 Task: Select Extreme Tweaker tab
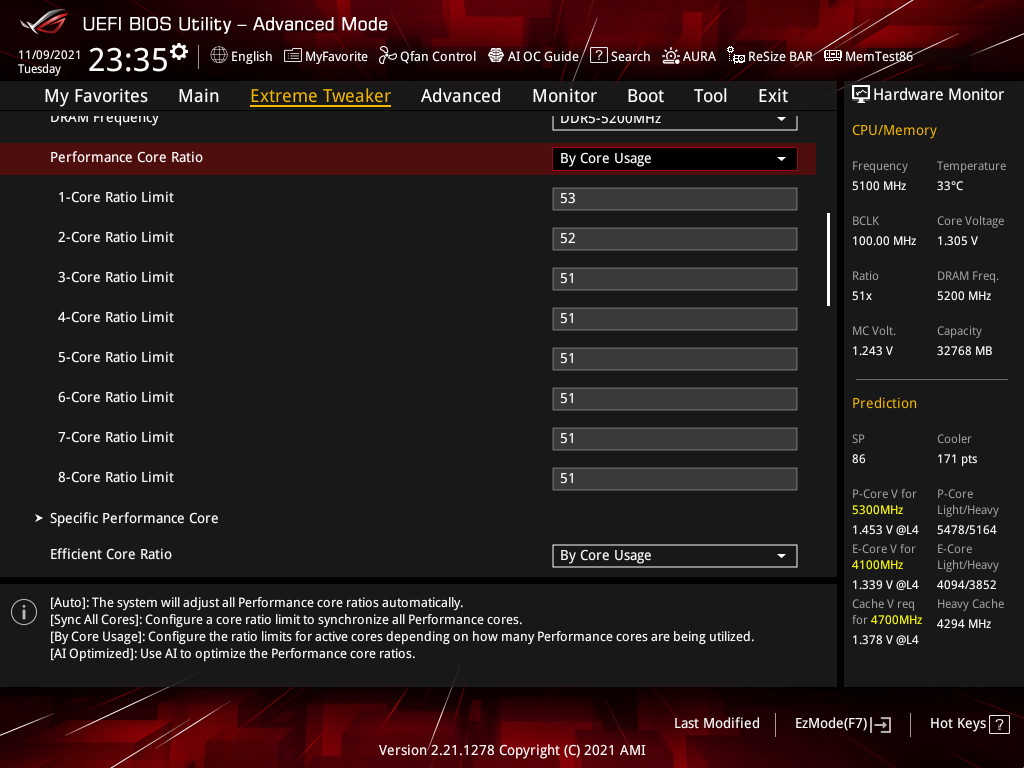321,95
